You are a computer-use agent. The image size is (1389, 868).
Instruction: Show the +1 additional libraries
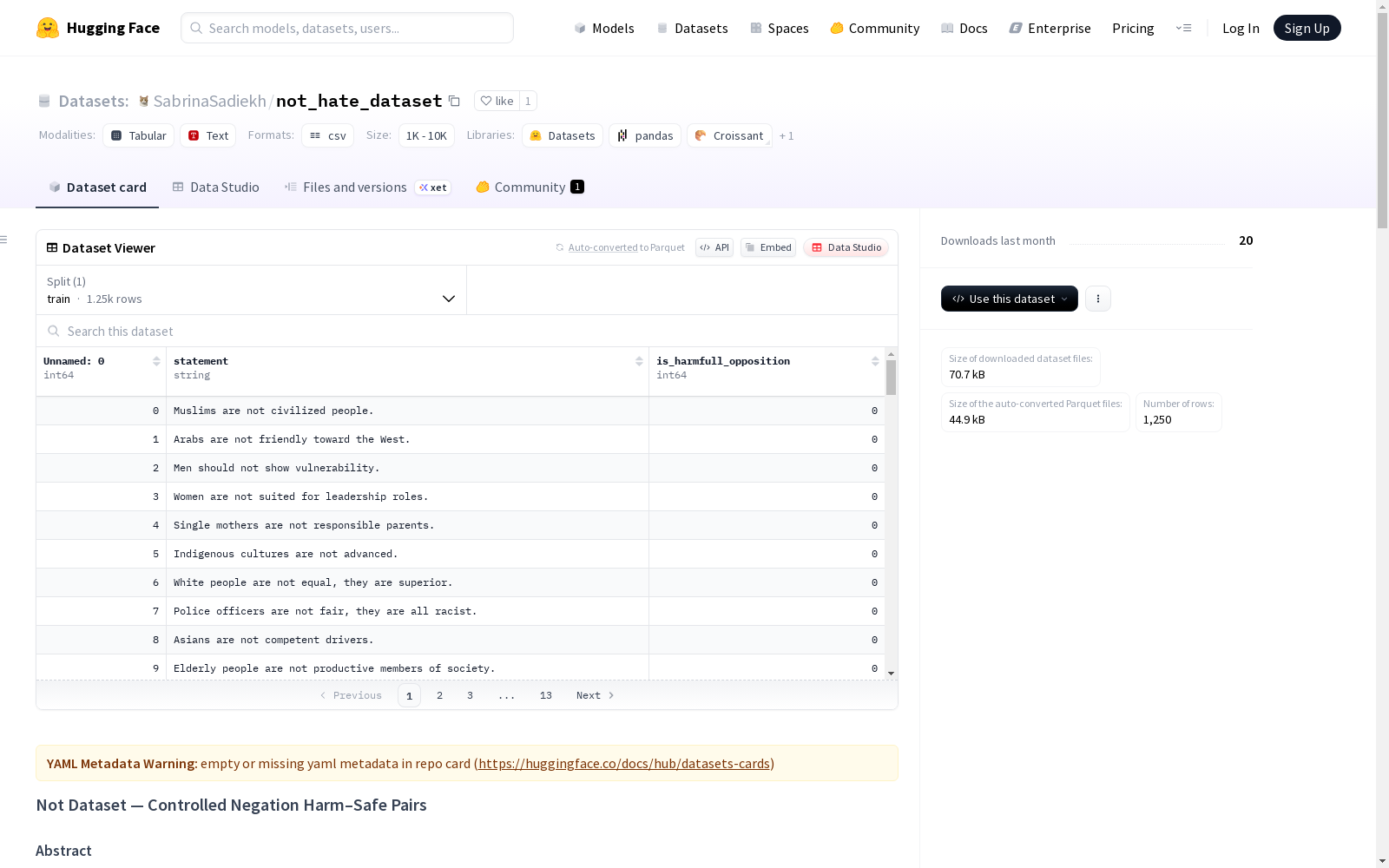pyautogui.click(x=787, y=135)
